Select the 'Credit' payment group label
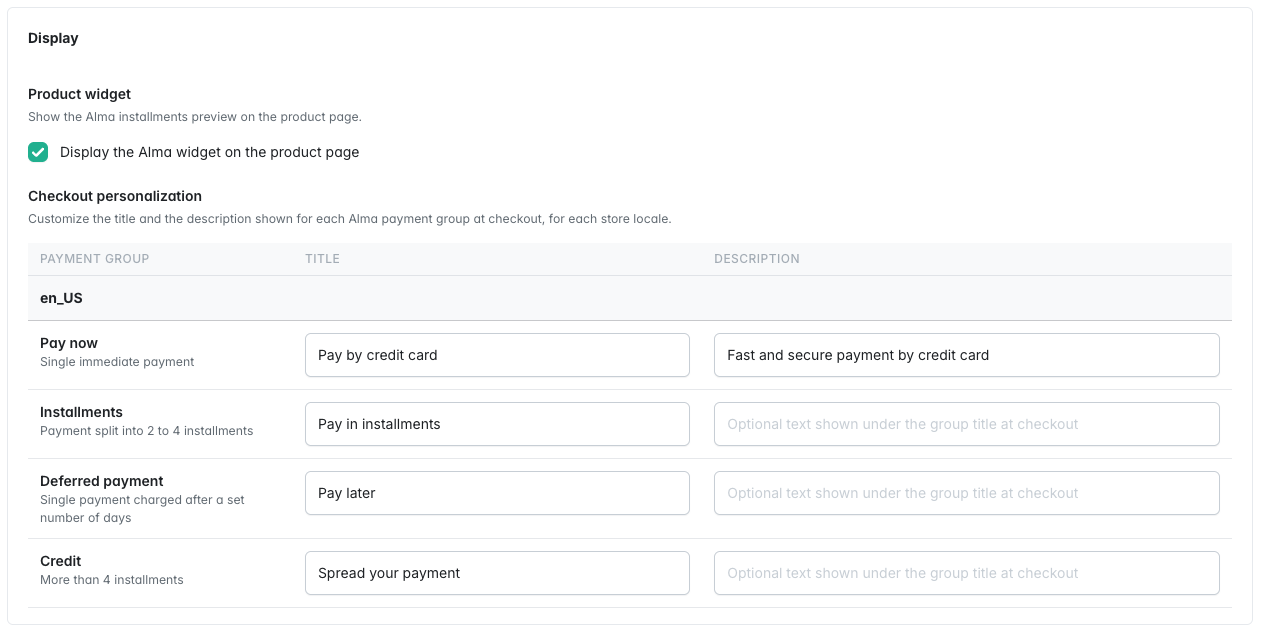The image size is (1263, 640). [61, 561]
